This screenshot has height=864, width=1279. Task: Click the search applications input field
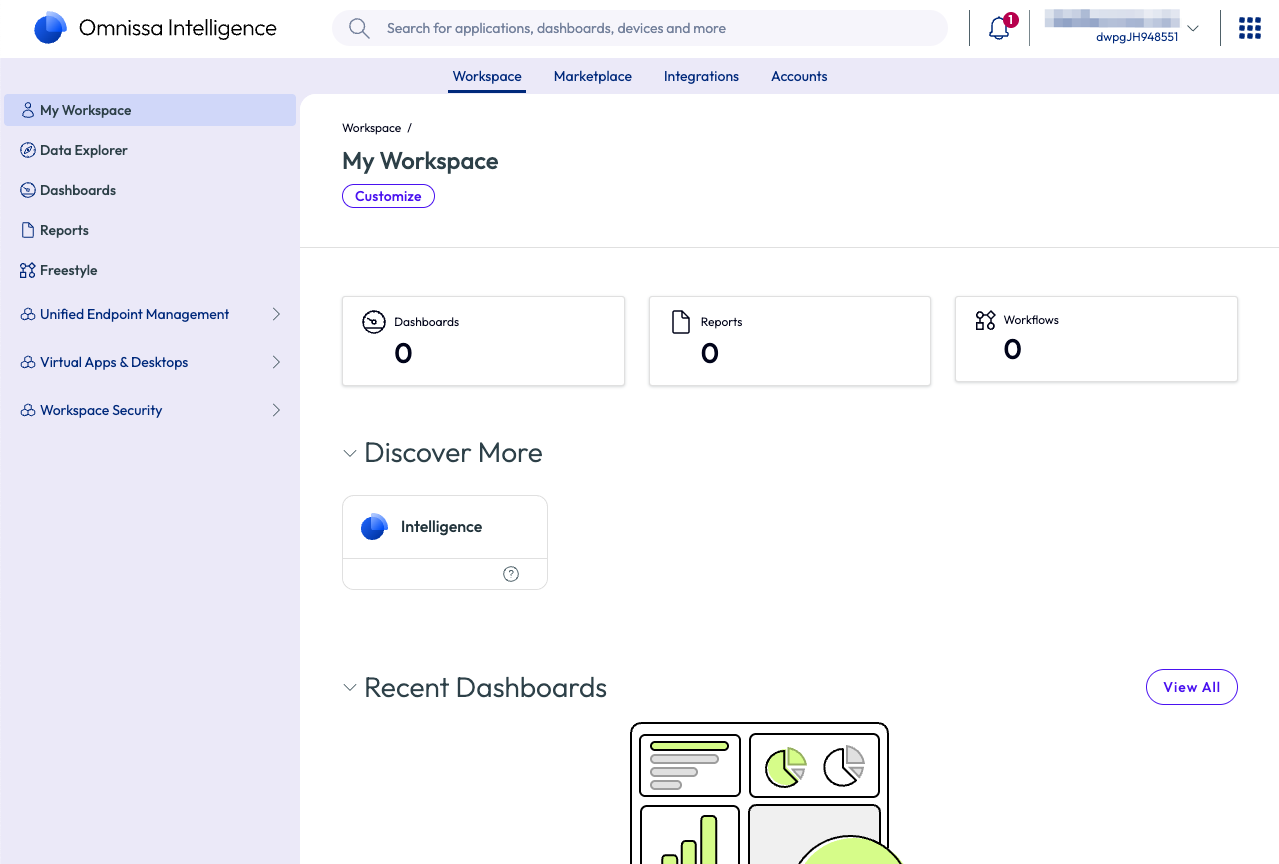650,28
